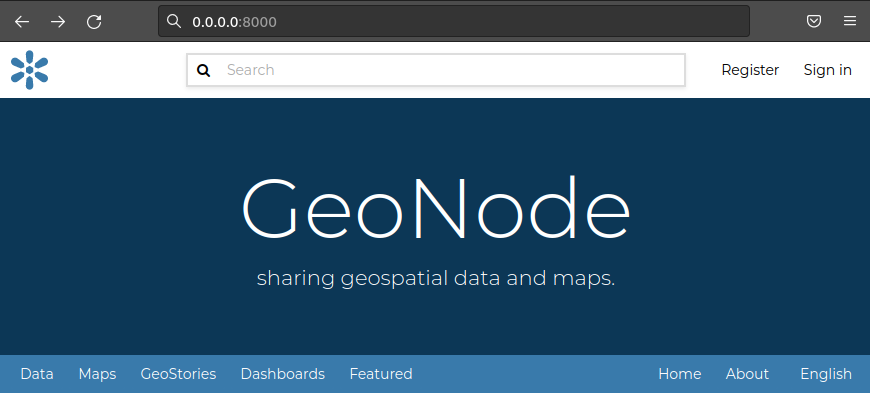Viewport: 870px width, 394px height.
Task: Open the Maps menu item
Action: click(98, 374)
